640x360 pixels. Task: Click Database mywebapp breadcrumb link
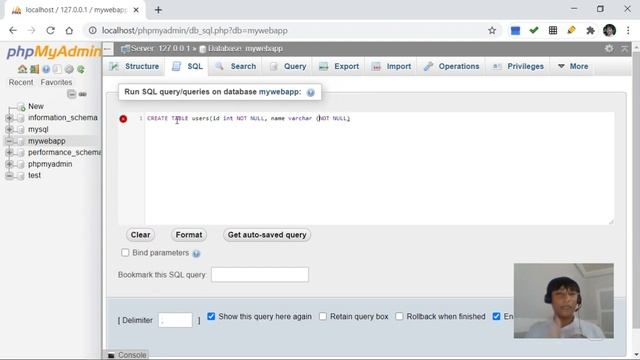(x=245, y=49)
